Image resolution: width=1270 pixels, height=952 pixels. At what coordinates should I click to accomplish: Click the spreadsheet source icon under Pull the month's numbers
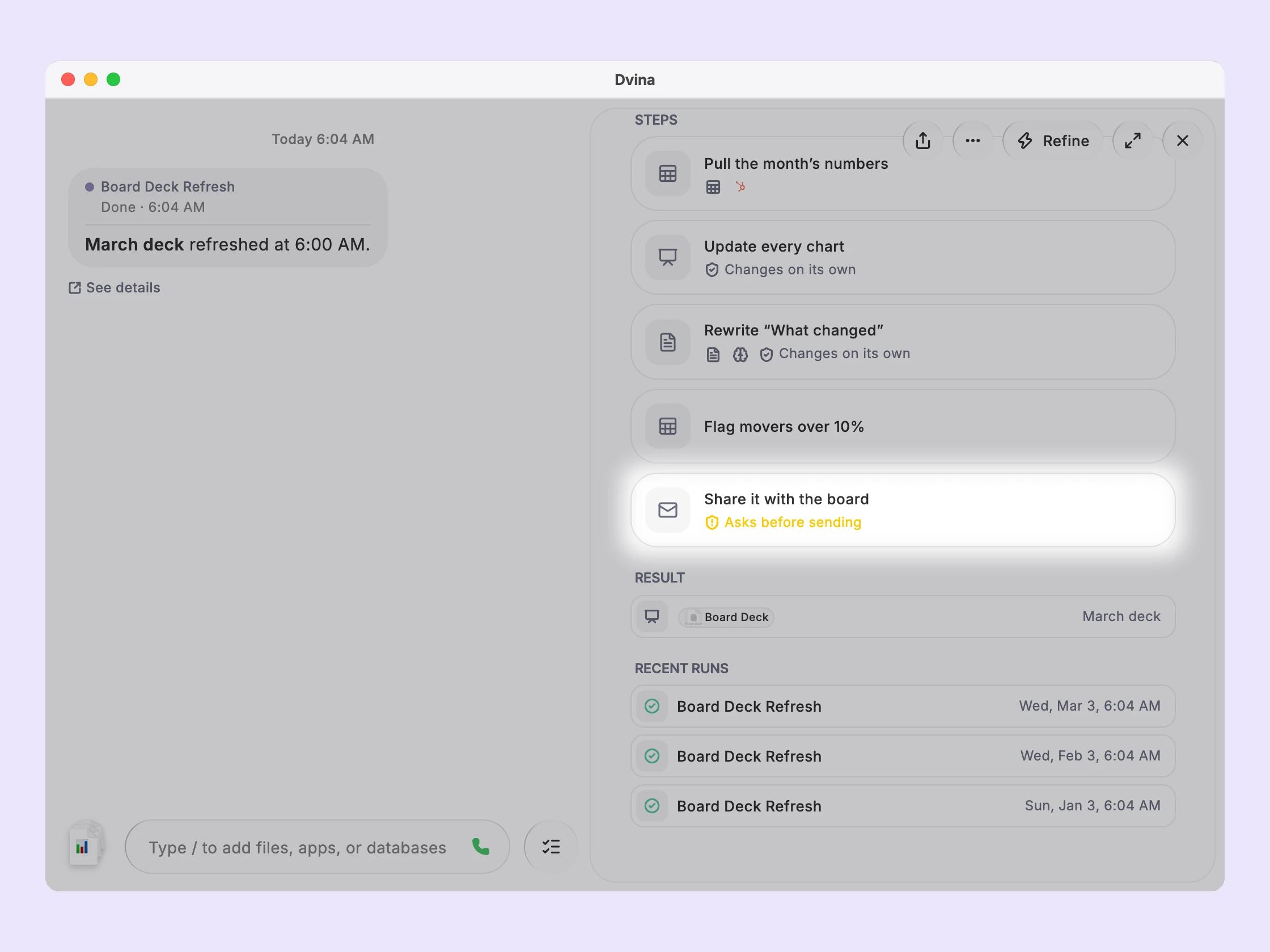[x=713, y=187]
